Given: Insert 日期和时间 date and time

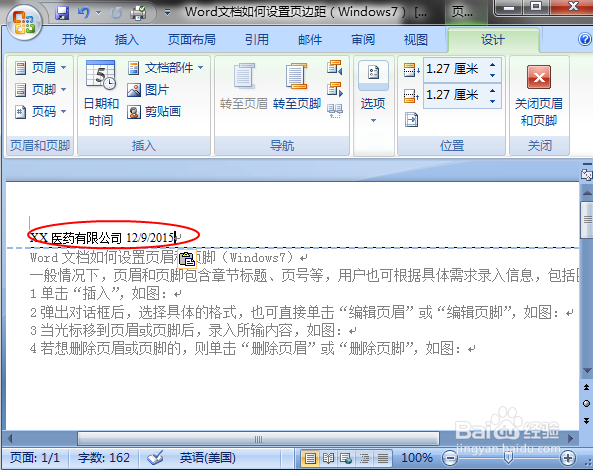Looking at the screenshot, I should coord(101,93).
